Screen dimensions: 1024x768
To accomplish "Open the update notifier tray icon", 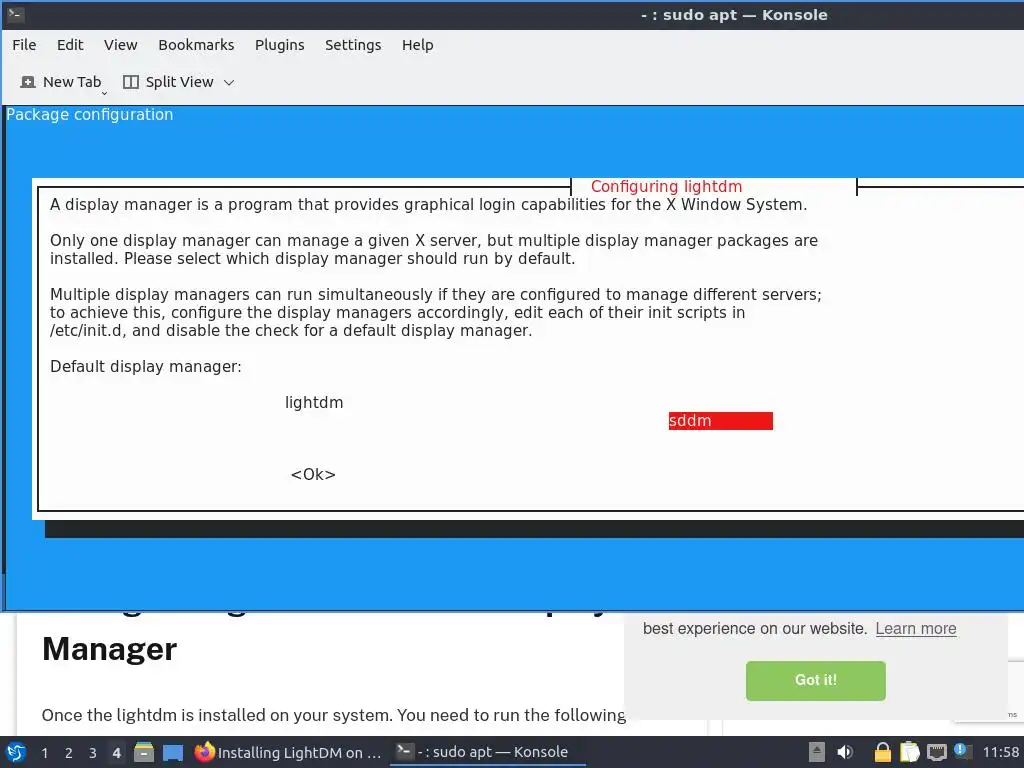I will [961, 751].
